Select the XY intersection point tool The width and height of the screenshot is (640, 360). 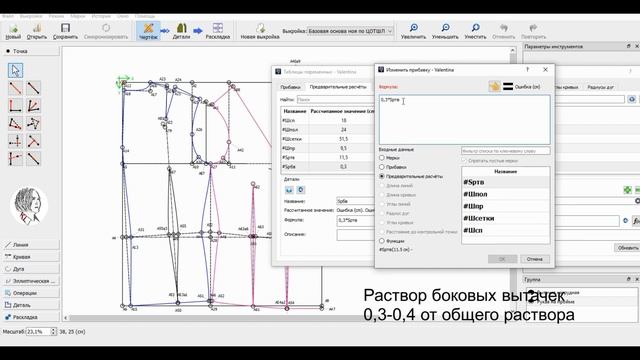[x=16, y=141]
